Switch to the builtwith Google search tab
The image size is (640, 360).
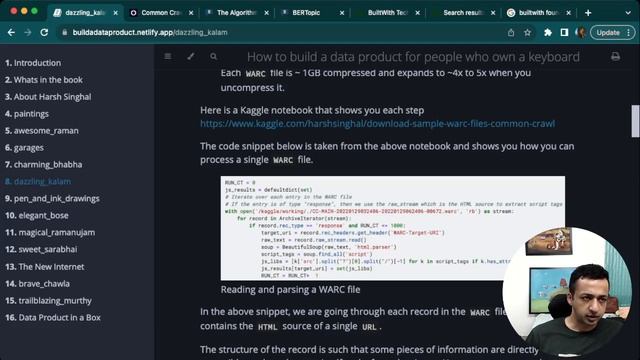538,13
